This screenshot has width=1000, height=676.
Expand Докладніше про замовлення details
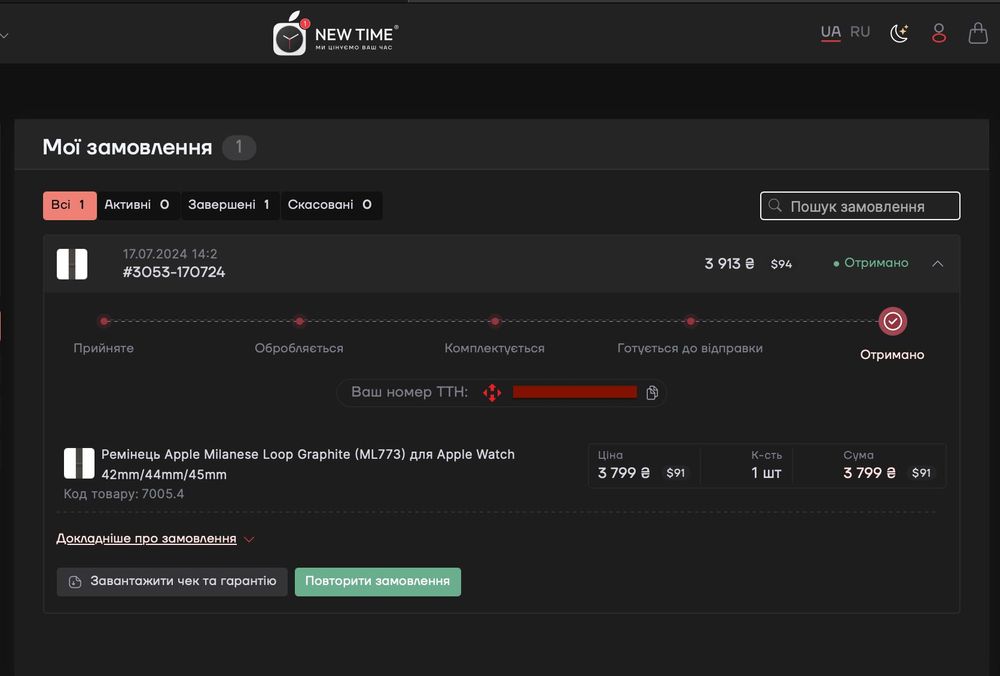pos(146,538)
